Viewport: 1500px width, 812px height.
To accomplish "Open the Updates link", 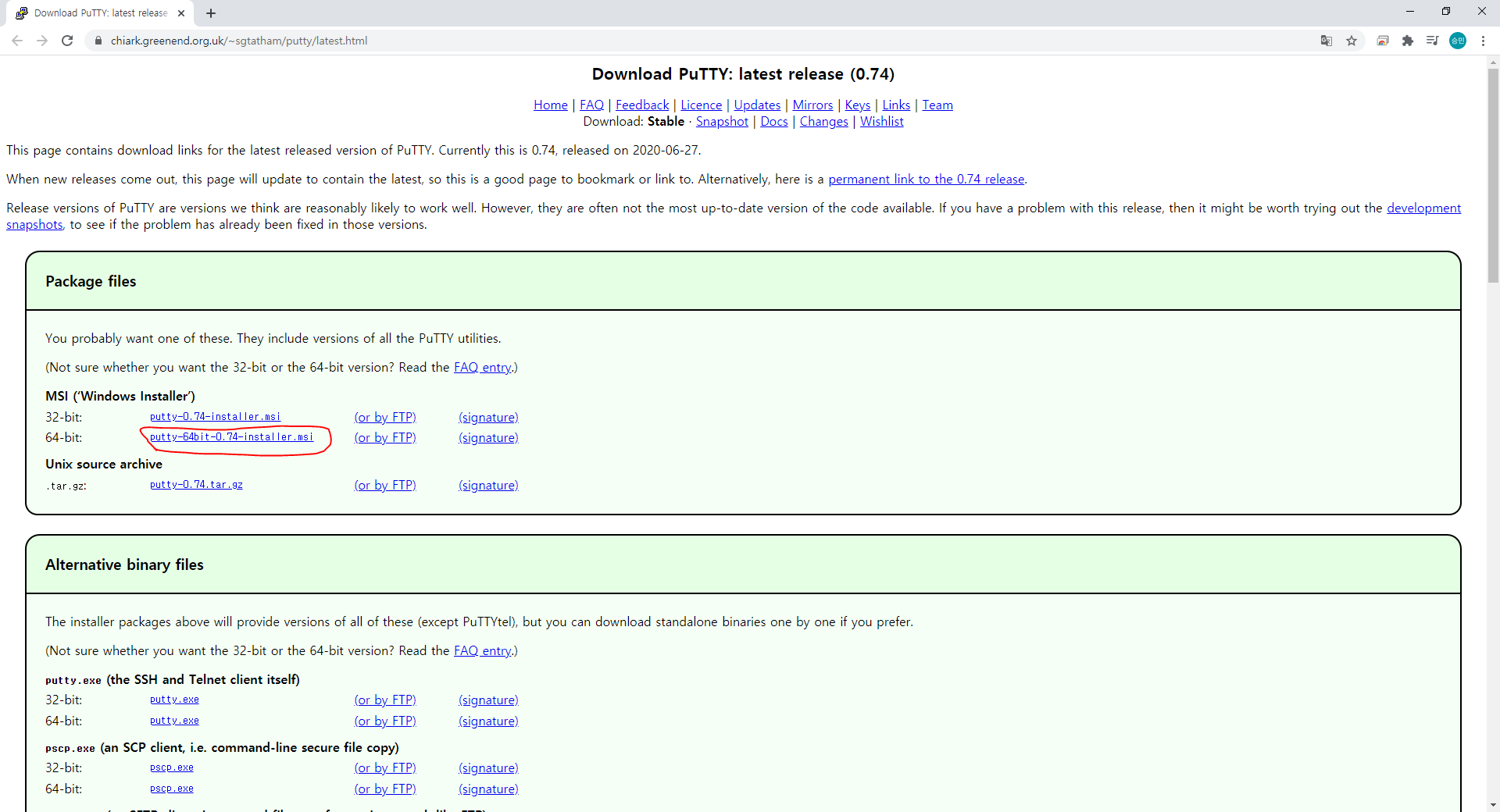I will (x=757, y=105).
